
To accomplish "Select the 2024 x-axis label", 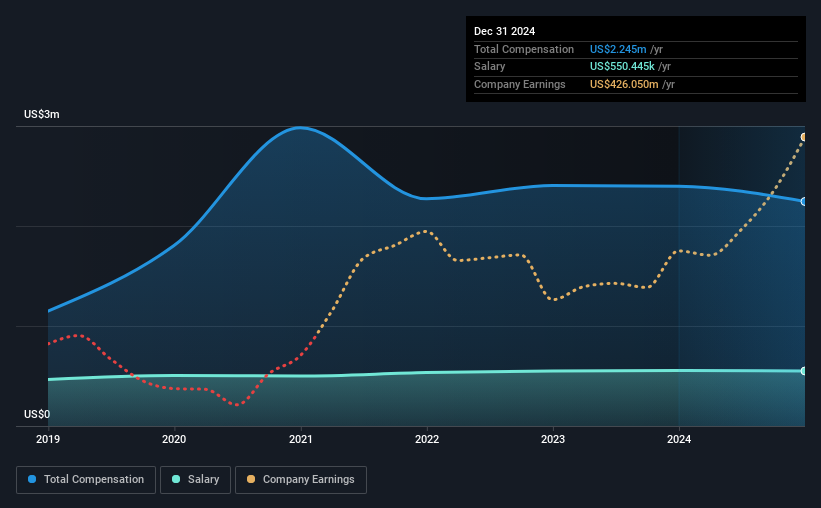I will 679,439.
